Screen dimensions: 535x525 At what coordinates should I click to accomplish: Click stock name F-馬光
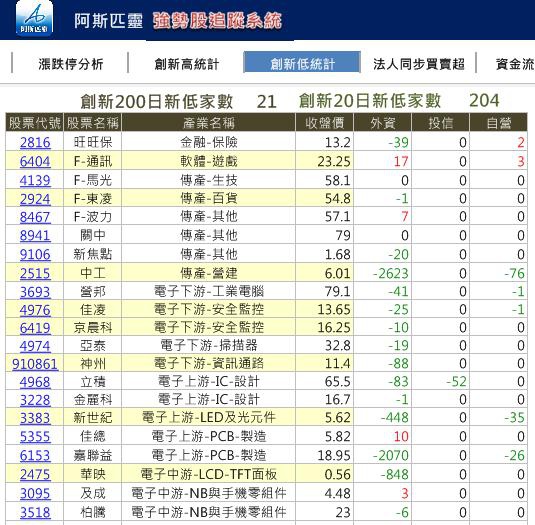point(93,180)
